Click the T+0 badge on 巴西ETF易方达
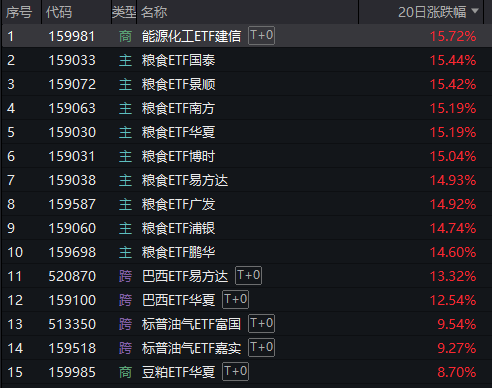This screenshot has width=492, height=388. [248, 275]
